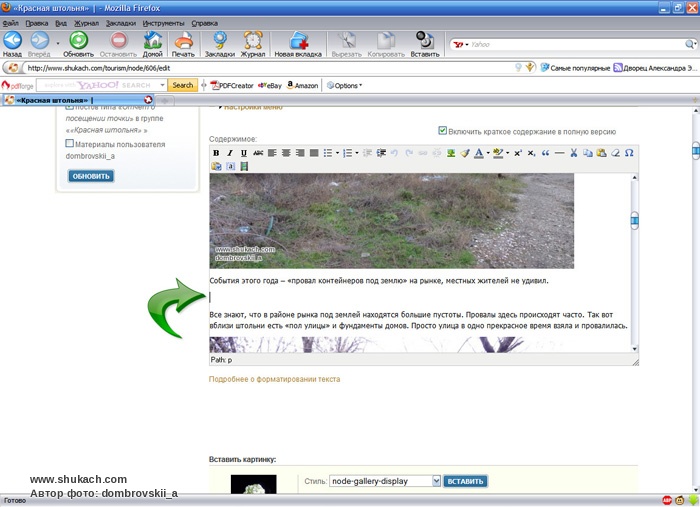This screenshot has height=507, width=700.
Task: Open Правка menu
Action: tap(37, 23)
